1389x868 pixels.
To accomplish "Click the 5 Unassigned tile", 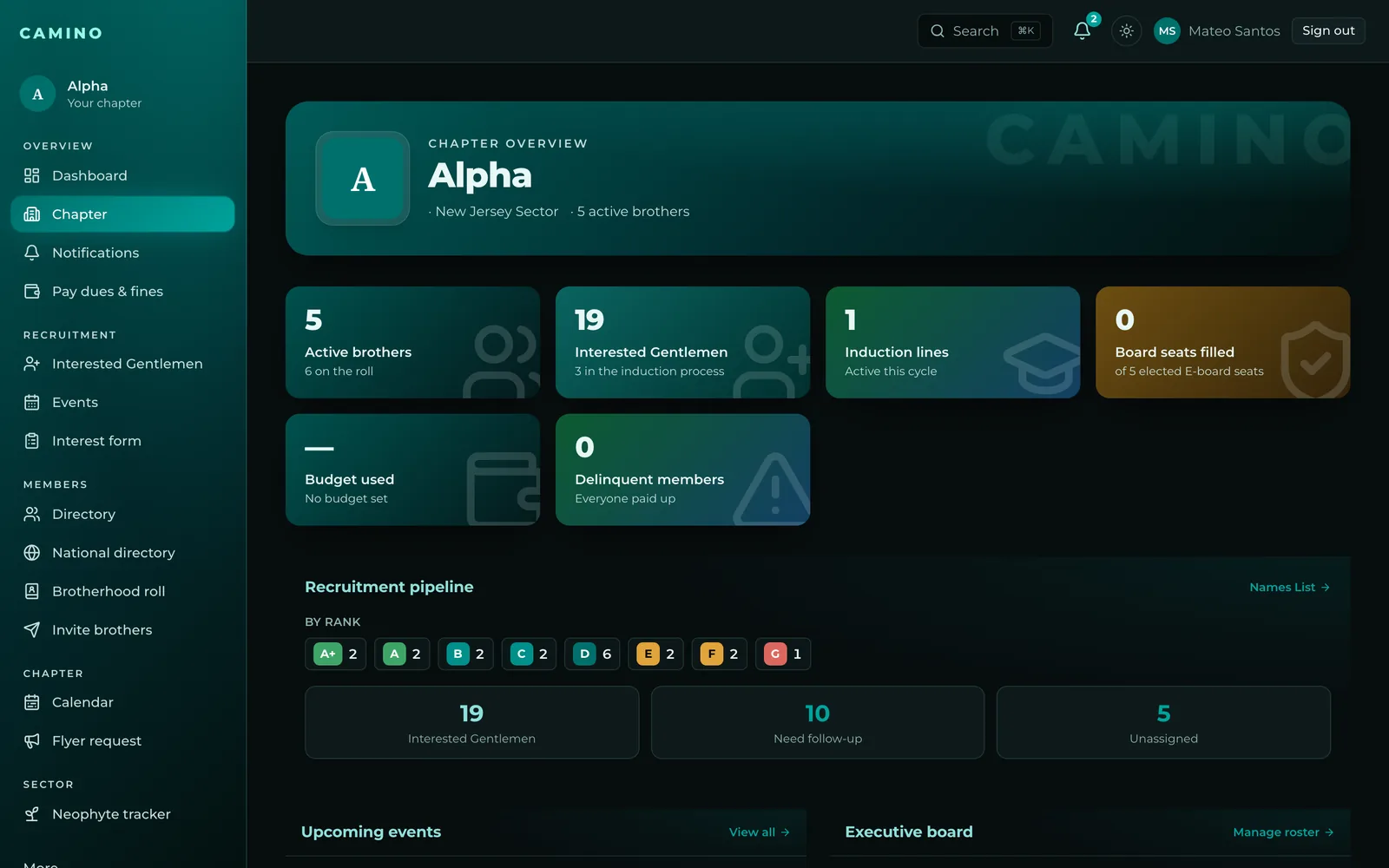I will tap(1163, 722).
